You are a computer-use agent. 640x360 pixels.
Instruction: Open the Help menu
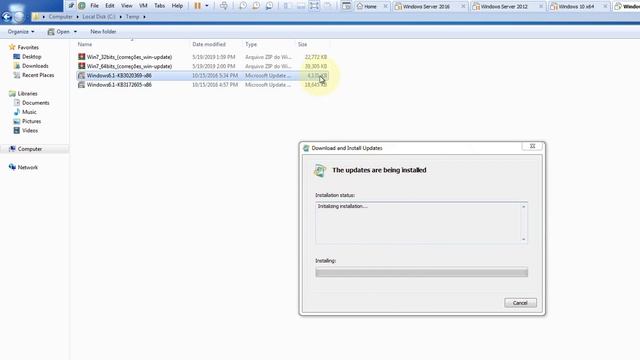coord(177,6)
